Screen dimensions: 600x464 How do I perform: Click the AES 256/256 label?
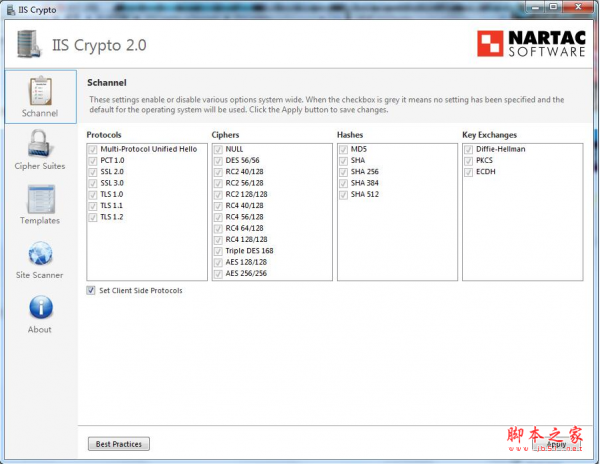pos(246,274)
